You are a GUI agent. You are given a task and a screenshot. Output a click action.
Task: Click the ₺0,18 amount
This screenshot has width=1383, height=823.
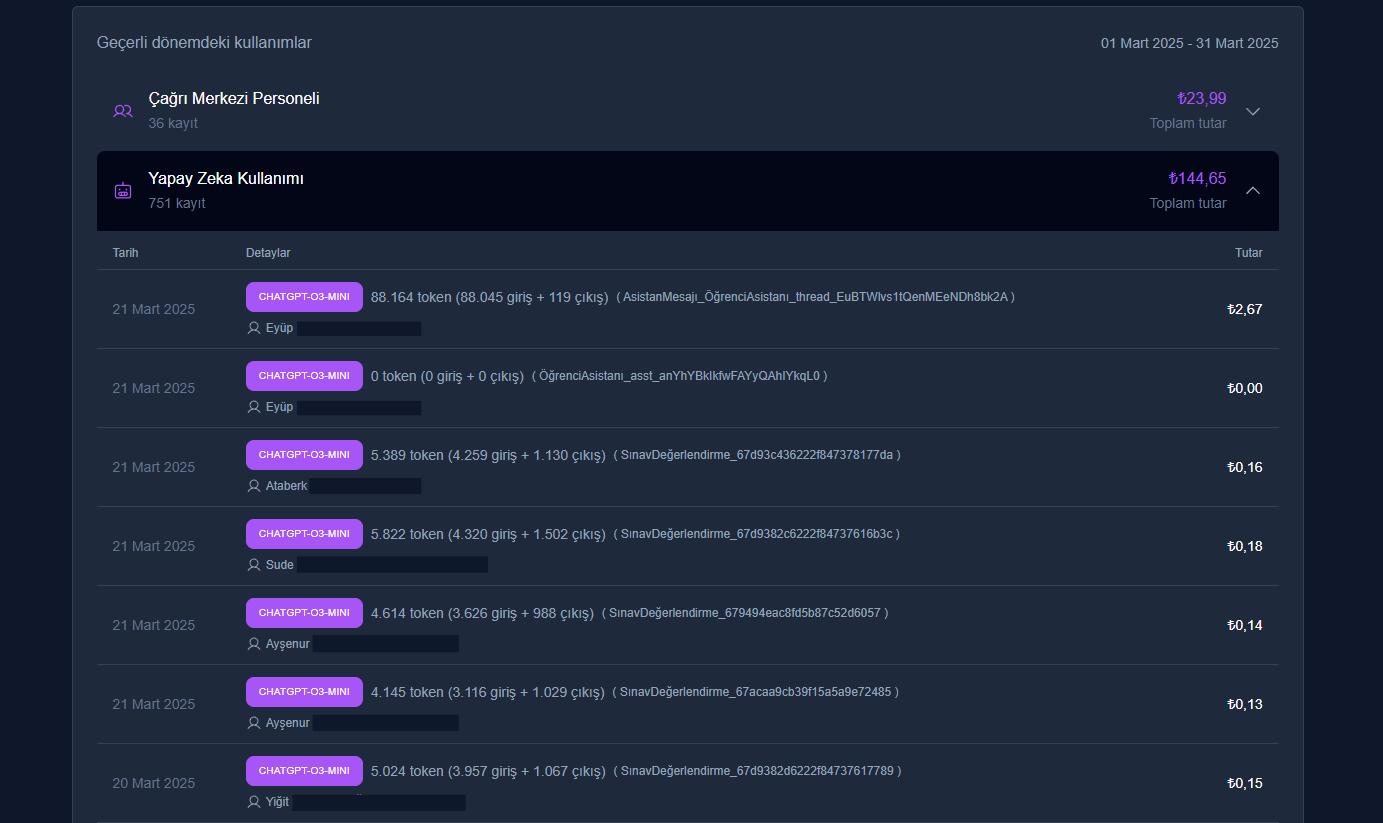click(x=1245, y=546)
